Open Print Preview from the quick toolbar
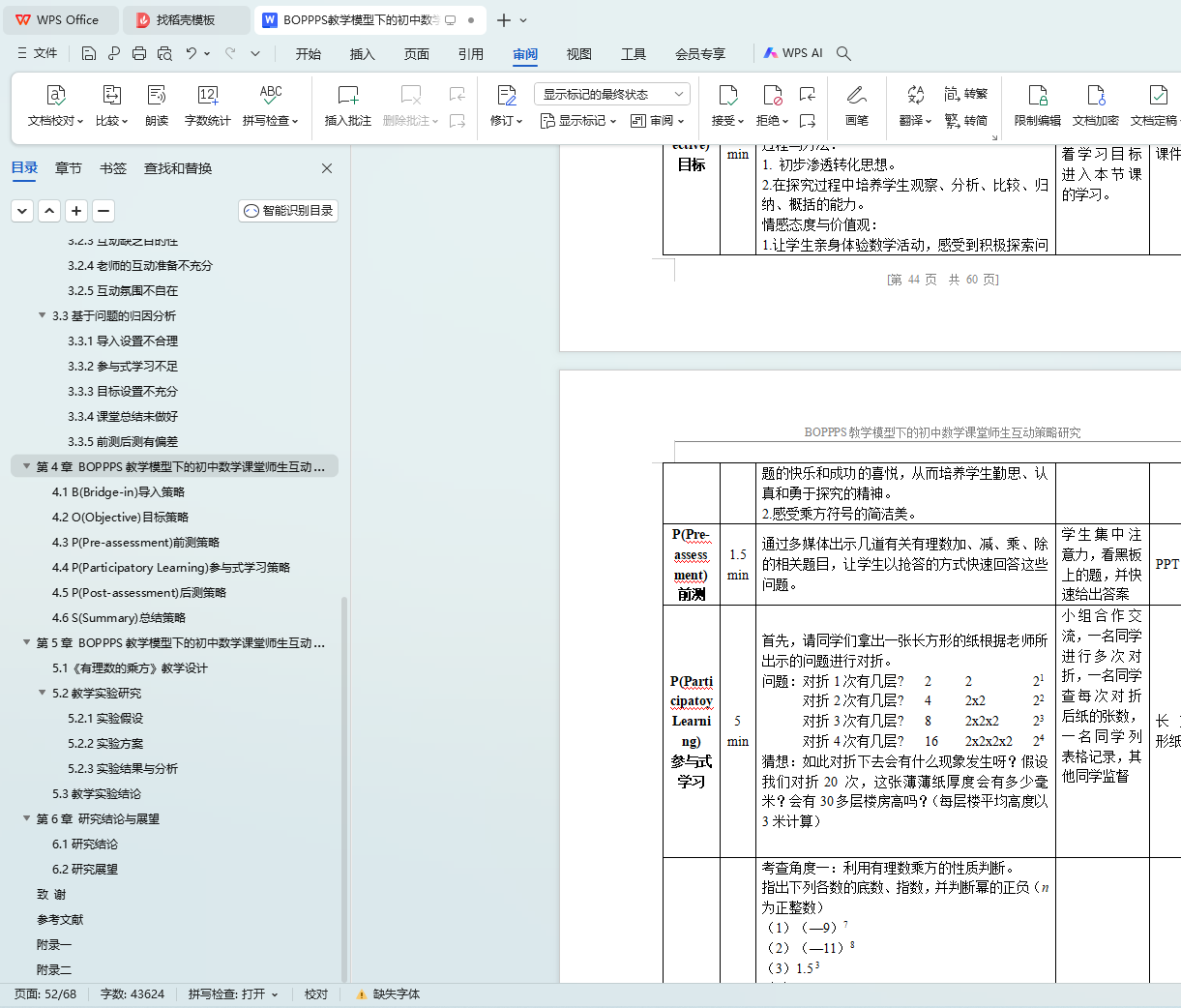The height and width of the screenshot is (1008, 1181). click(164, 53)
